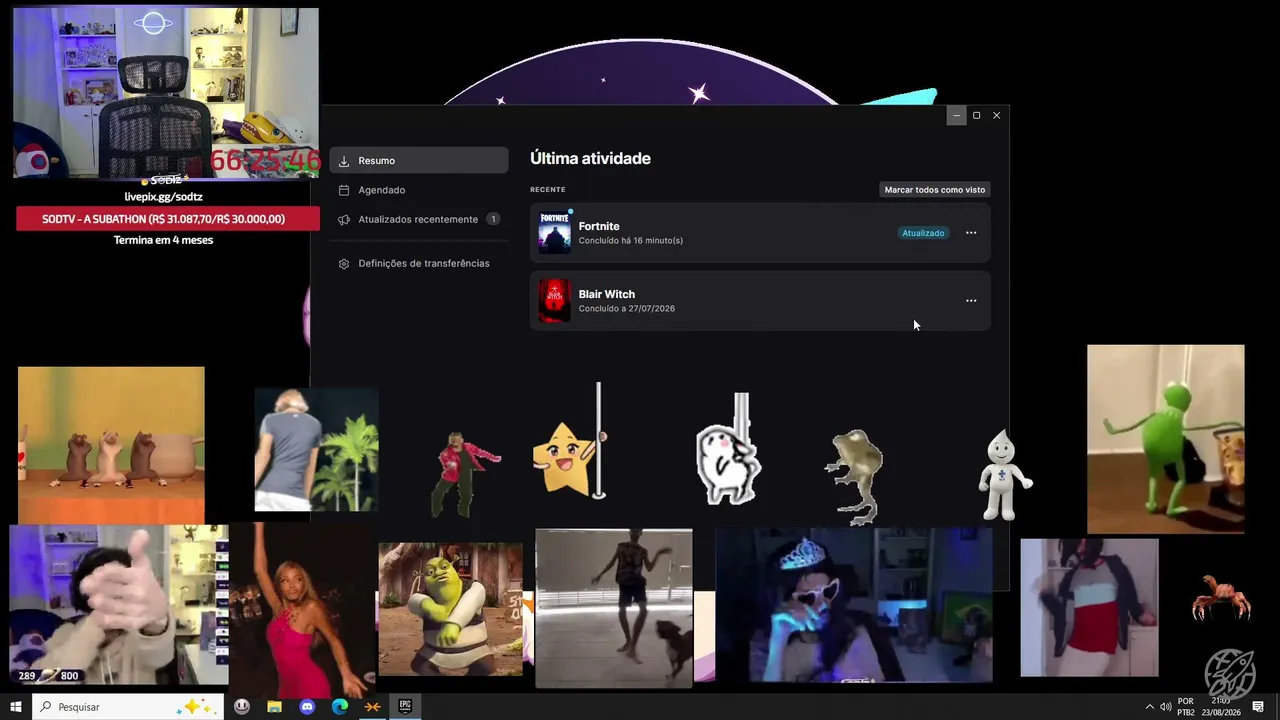Open the Resumo downloads section
Viewport: 1280px width, 720px height.
coord(419,160)
